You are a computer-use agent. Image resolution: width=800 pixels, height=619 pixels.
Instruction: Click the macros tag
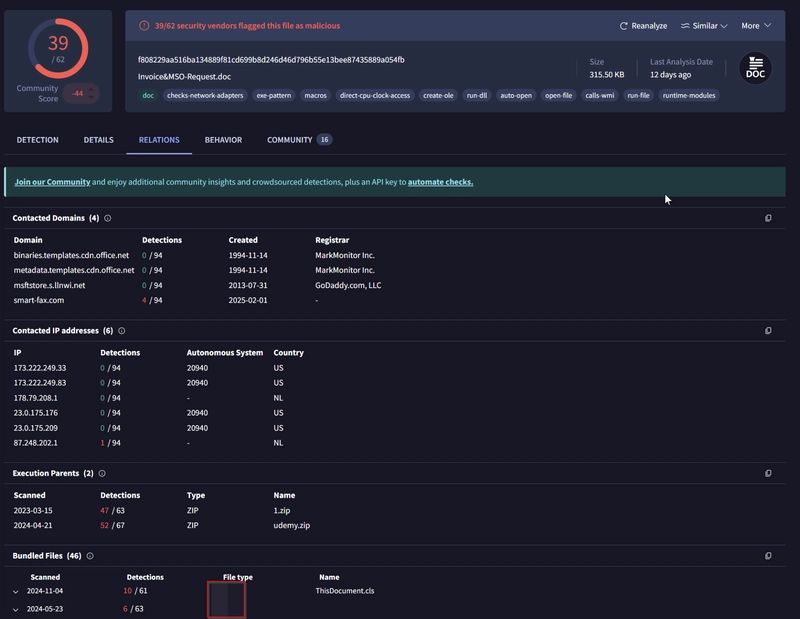tap(315, 95)
